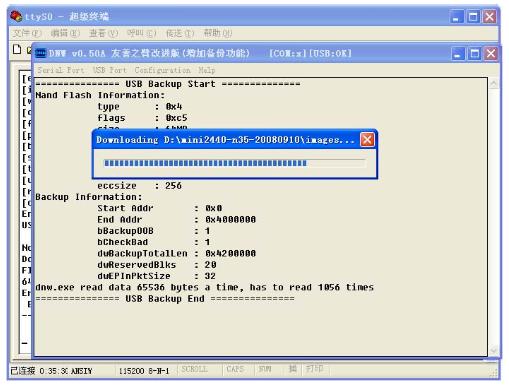This screenshot has width=509, height=386.
Task: Click the 'flags : 0xc5' line
Action: coord(142,118)
